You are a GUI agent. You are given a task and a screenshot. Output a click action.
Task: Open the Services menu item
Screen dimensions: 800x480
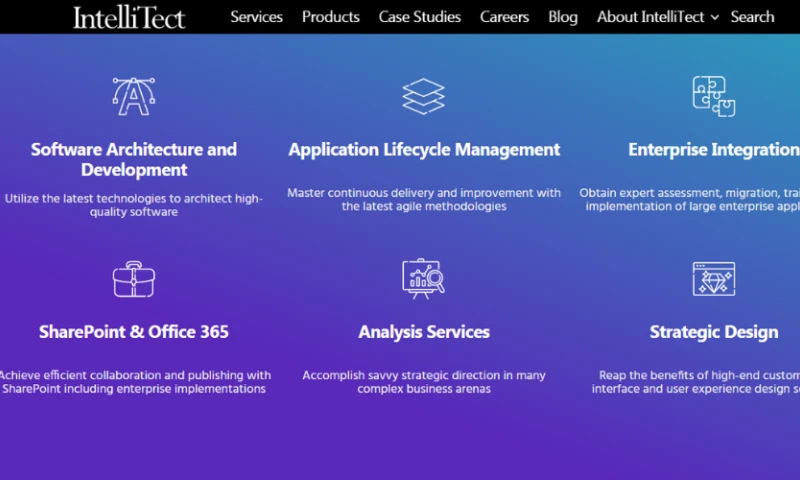[x=256, y=17]
